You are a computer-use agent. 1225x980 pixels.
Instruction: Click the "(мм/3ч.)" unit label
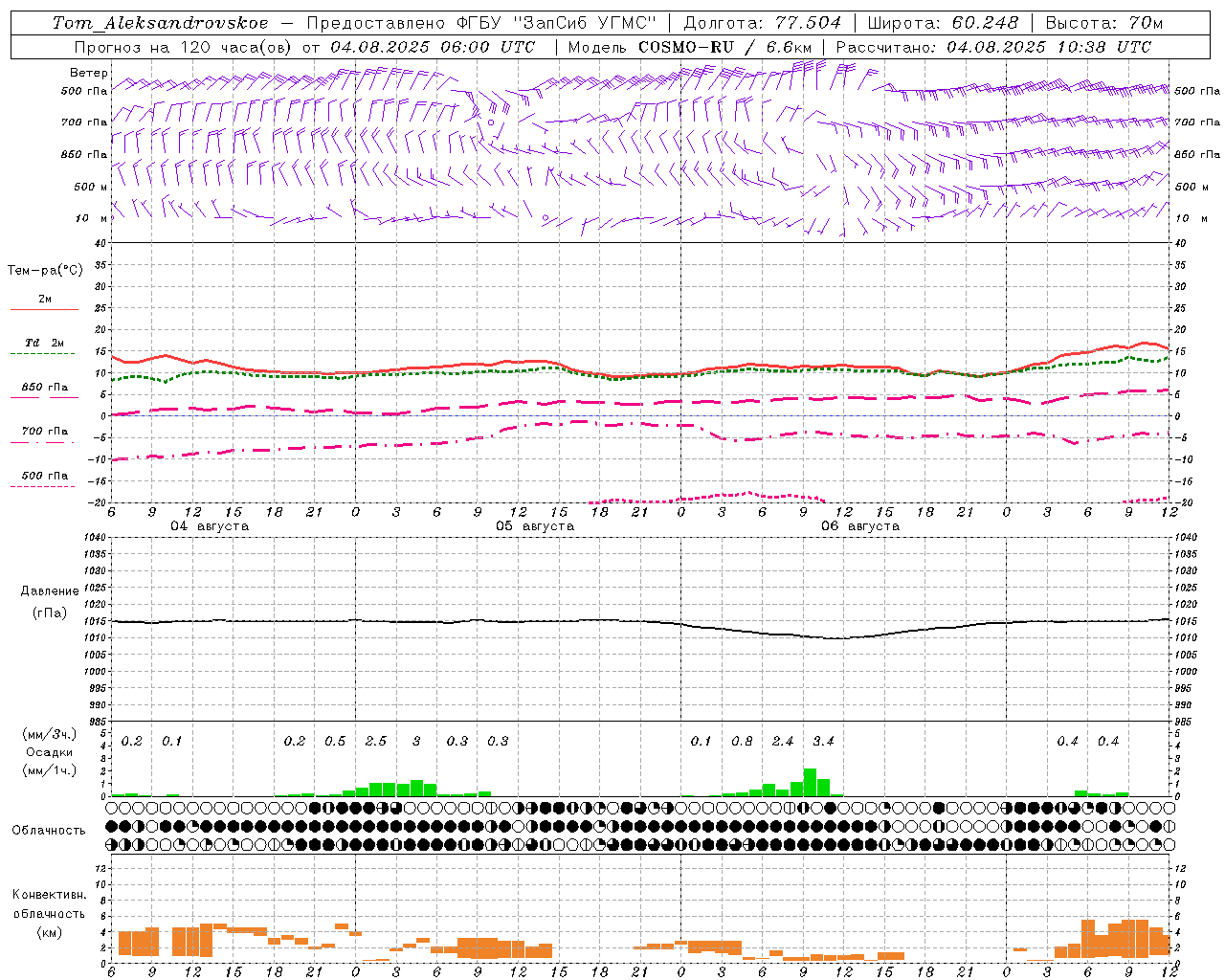(50, 734)
